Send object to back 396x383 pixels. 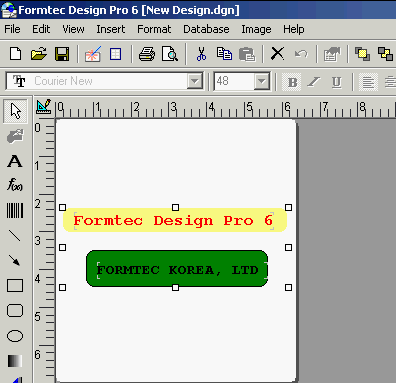[385, 54]
